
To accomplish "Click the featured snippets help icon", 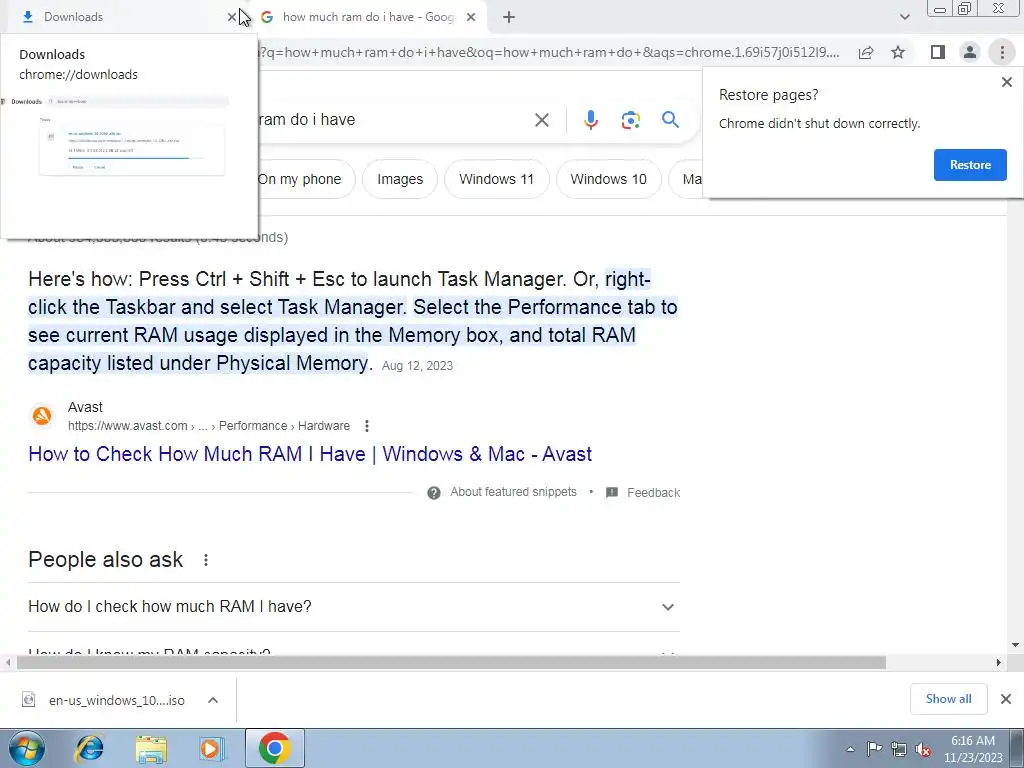I will coord(434,493).
